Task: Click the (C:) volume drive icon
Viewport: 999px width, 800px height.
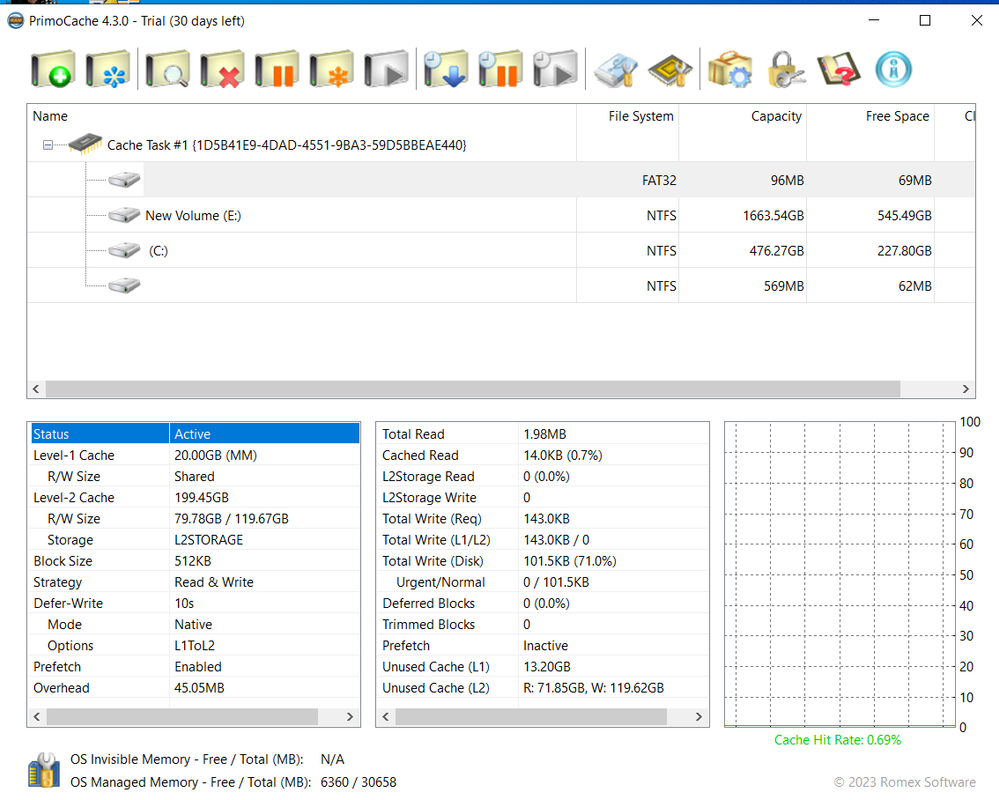Action: pos(124,250)
